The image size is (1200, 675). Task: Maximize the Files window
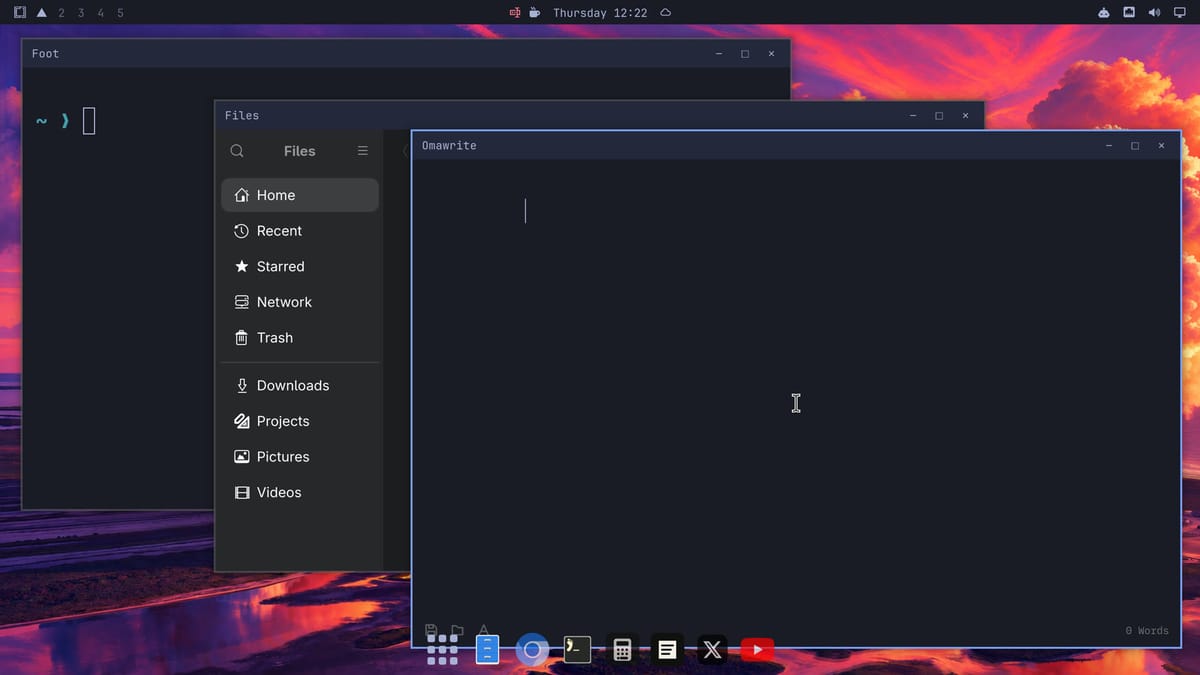[x=939, y=116]
